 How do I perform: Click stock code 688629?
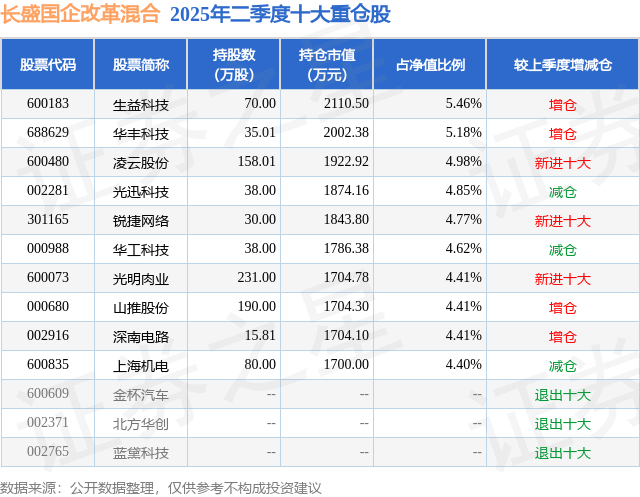(48, 133)
